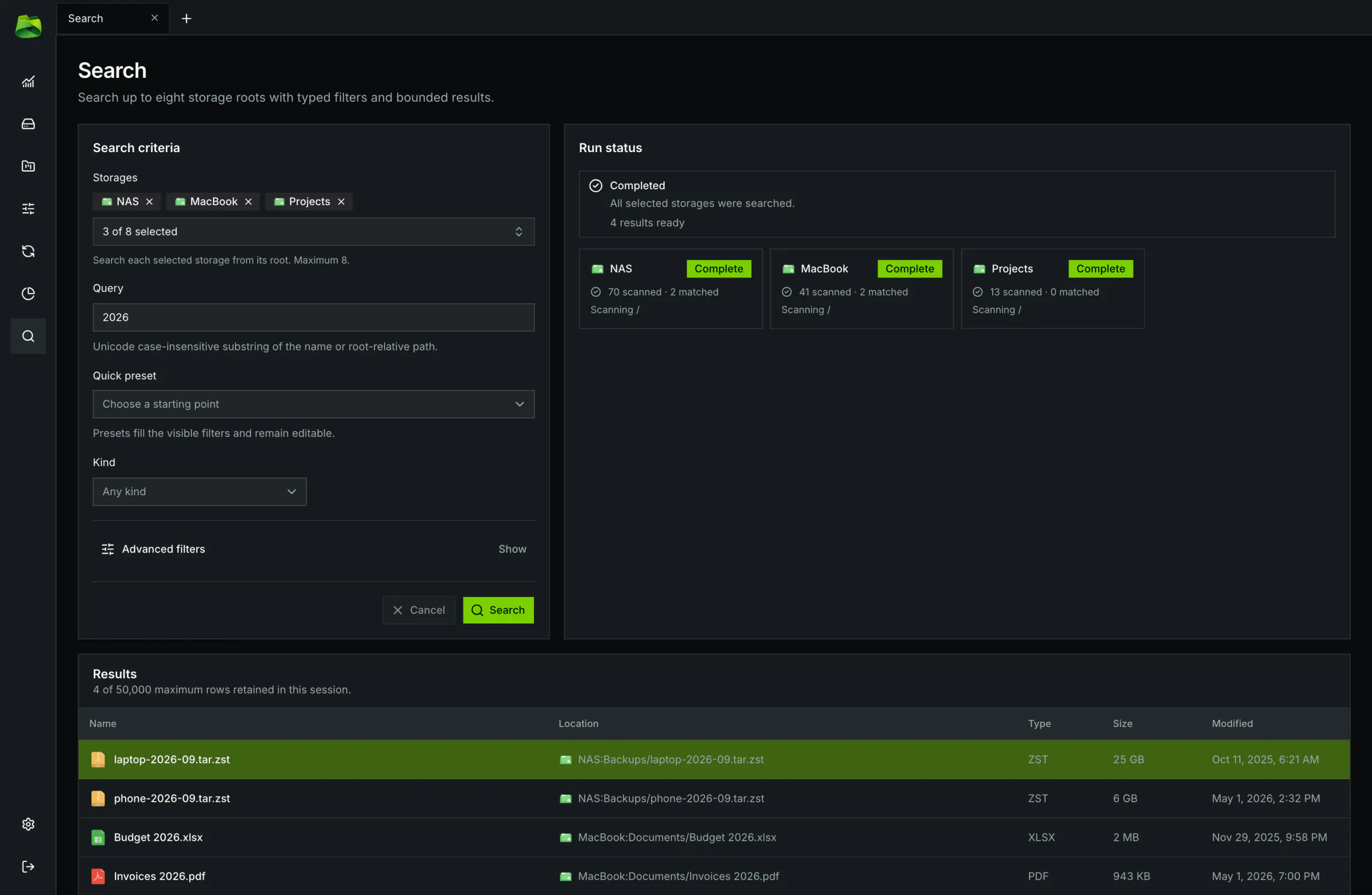Viewport: 1372px width, 895px height.
Task: Select the phone-2026-09.tar.zst result
Action: tap(713, 799)
